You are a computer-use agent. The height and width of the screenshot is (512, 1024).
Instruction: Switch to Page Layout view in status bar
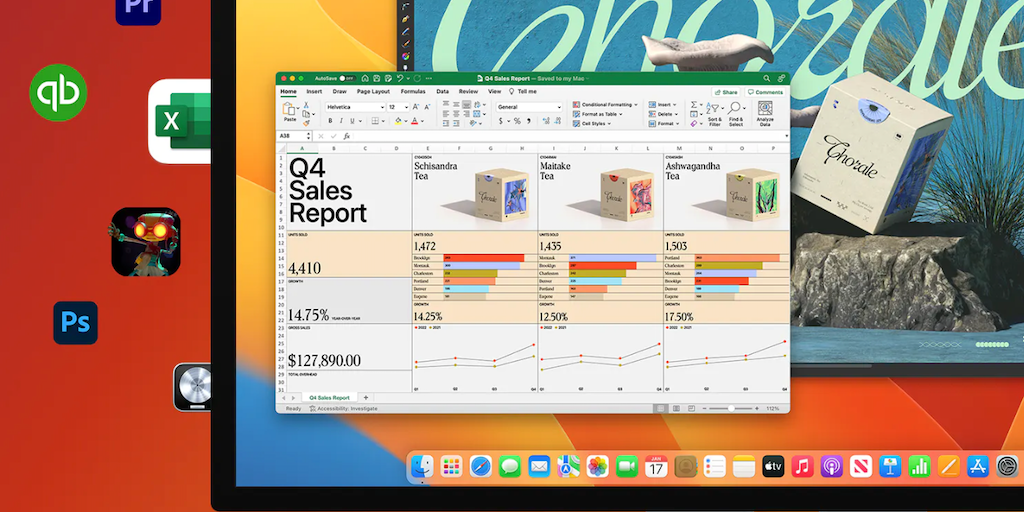tap(675, 408)
